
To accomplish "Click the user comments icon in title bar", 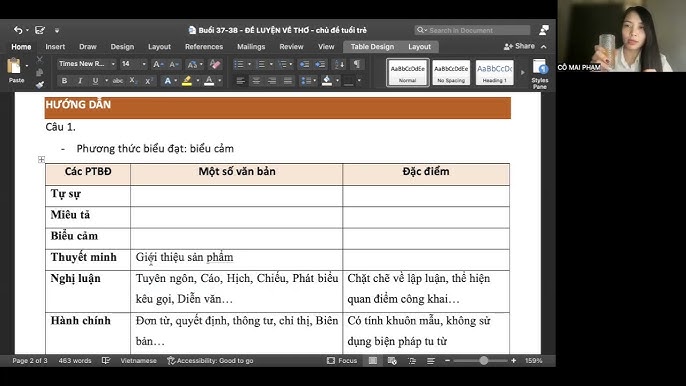I will (544, 30).
